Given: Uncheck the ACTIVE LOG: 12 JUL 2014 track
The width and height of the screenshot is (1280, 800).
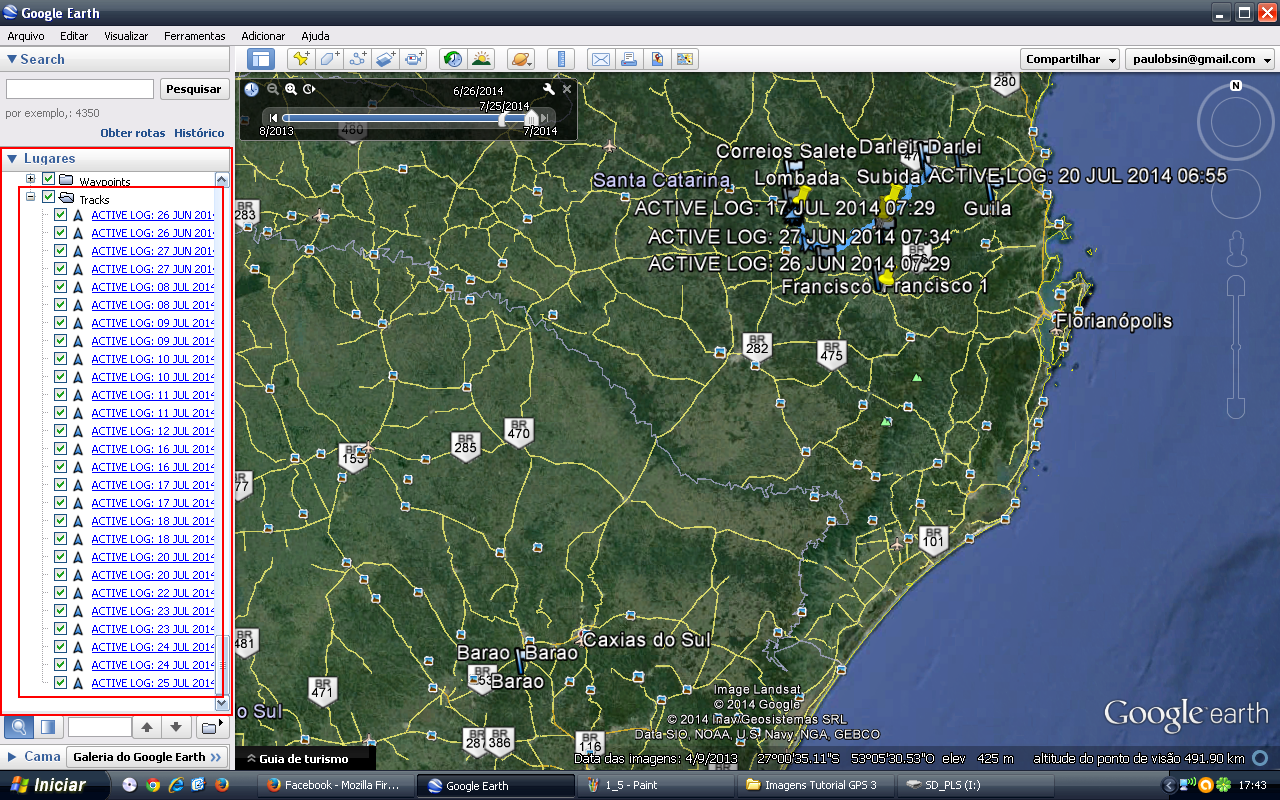Looking at the screenshot, I should [x=60, y=431].
